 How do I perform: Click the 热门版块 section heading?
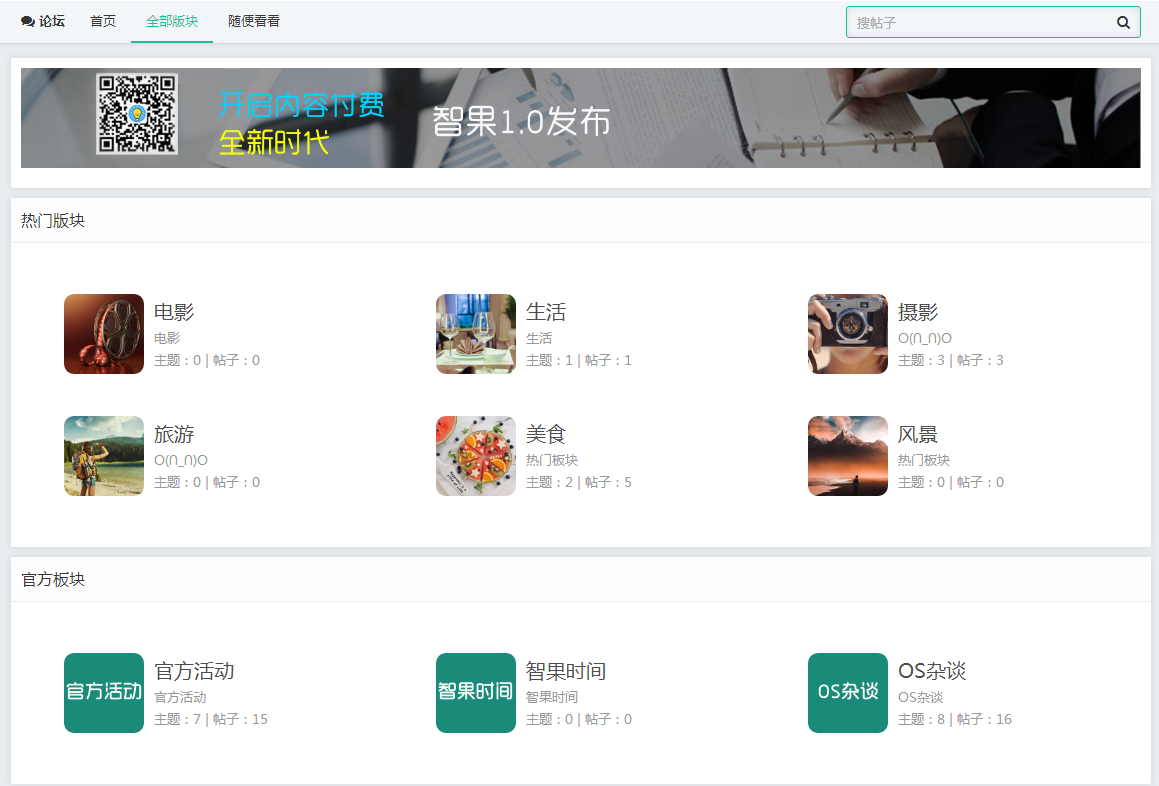(52, 220)
